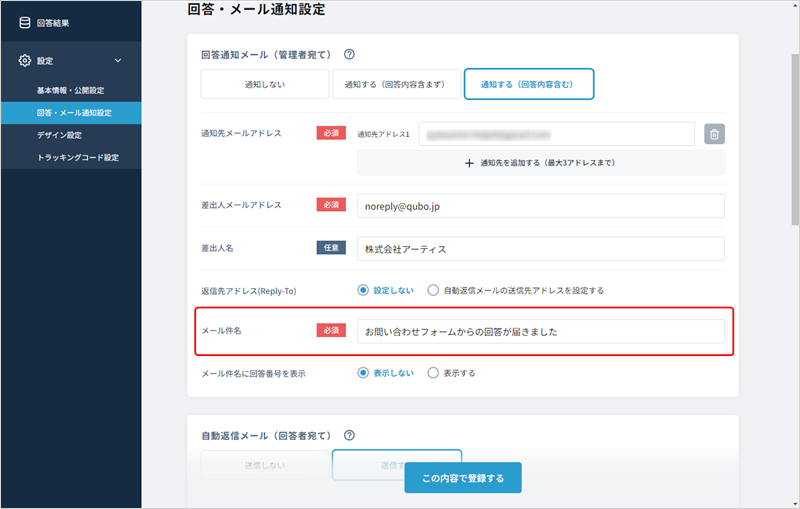Click この内容で登録する submit button

pyautogui.click(x=463, y=478)
